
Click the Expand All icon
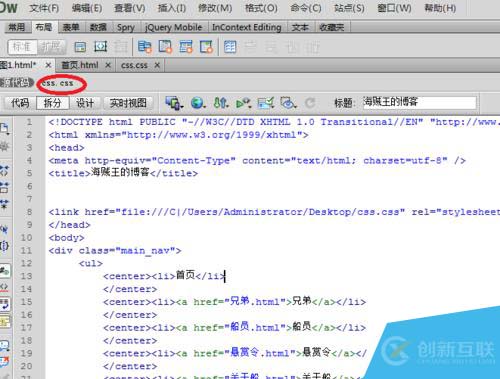coord(4,203)
